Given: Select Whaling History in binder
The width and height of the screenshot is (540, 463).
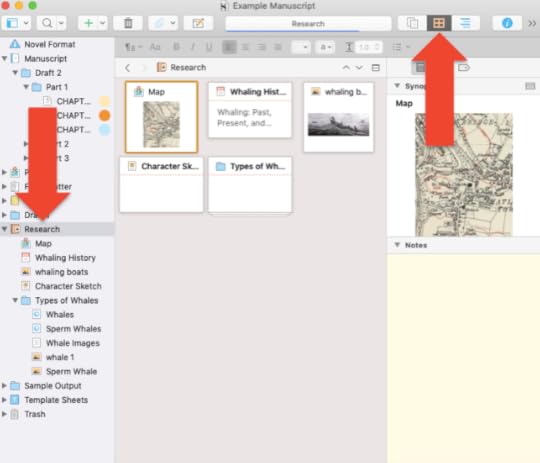Looking at the screenshot, I should coord(65,258).
